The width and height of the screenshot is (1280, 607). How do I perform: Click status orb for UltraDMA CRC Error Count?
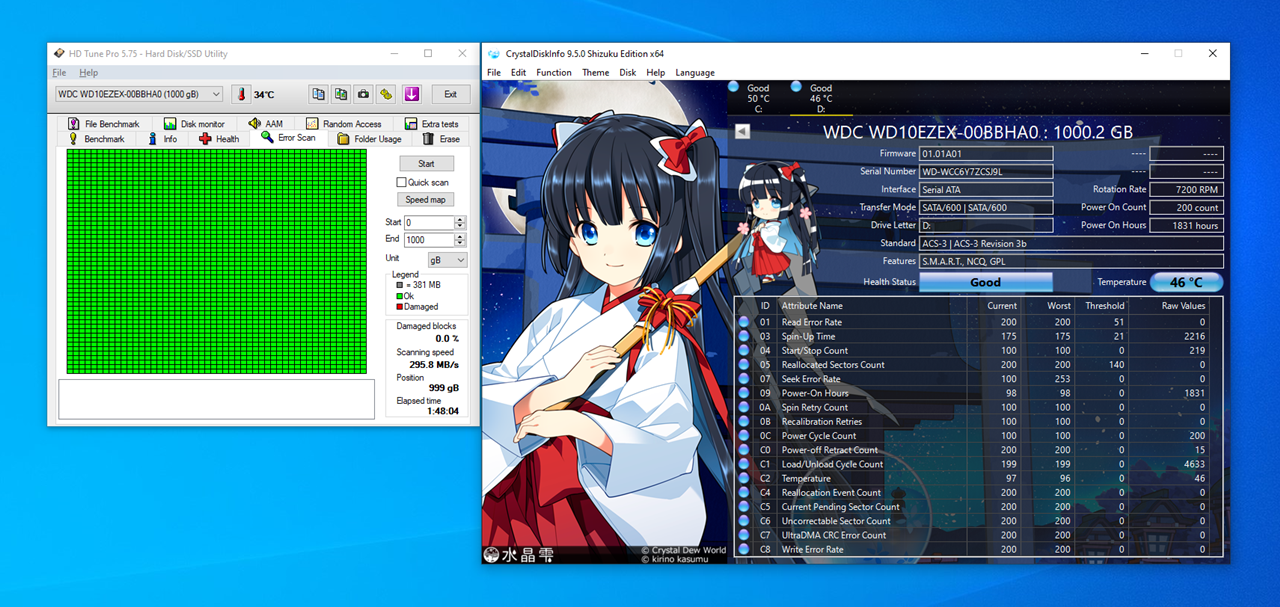pyautogui.click(x=744, y=535)
